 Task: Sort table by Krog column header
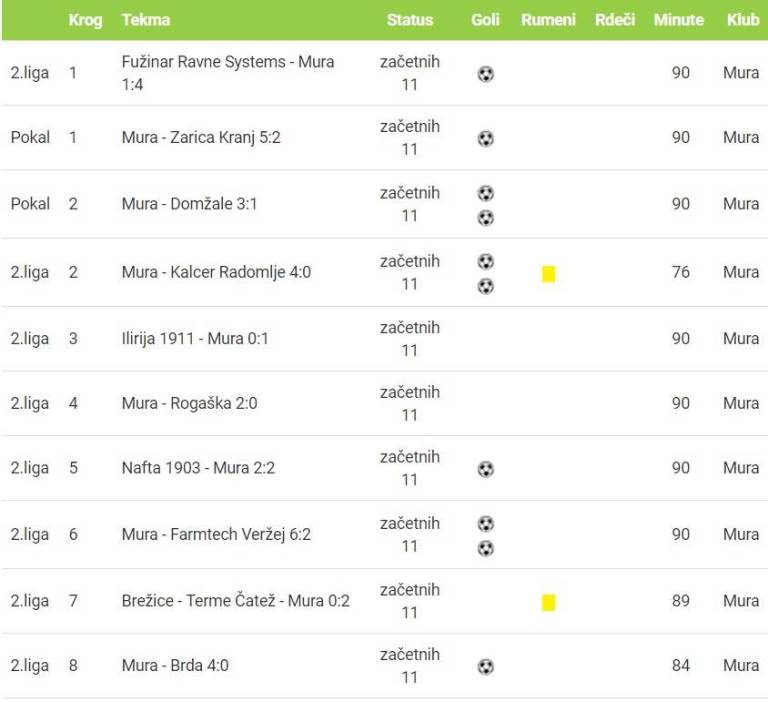[x=85, y=20]
